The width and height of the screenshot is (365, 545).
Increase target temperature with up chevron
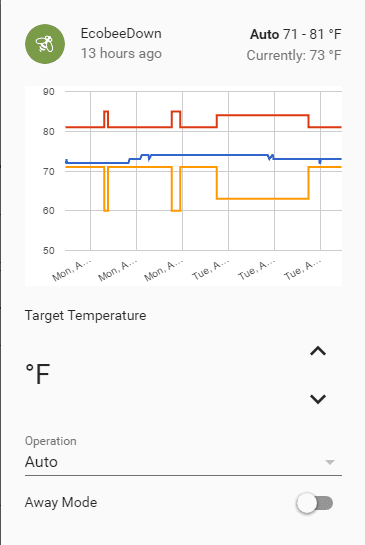coord(318,351)
